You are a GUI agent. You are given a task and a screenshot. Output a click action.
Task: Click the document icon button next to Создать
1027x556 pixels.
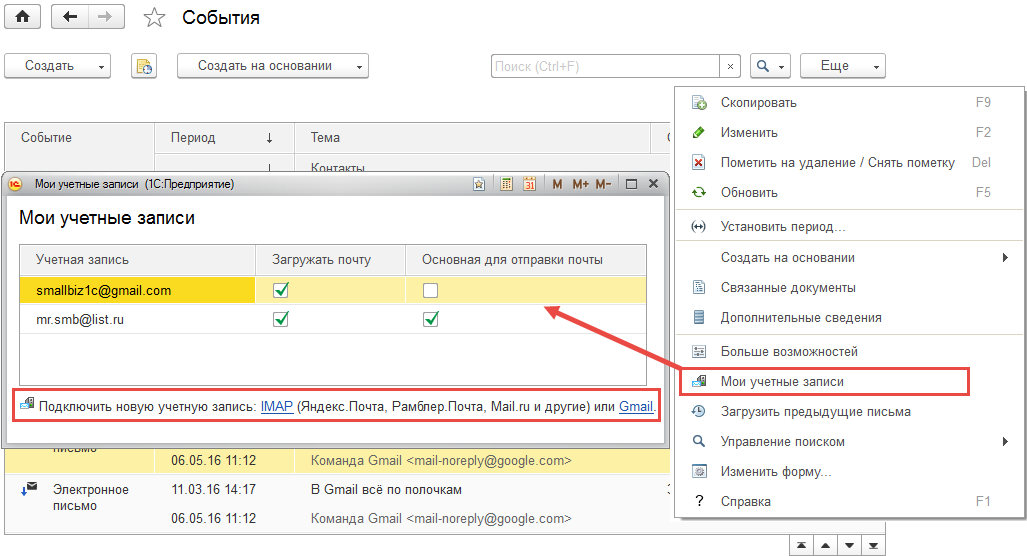pyautogui.click(x=144, y=66)
